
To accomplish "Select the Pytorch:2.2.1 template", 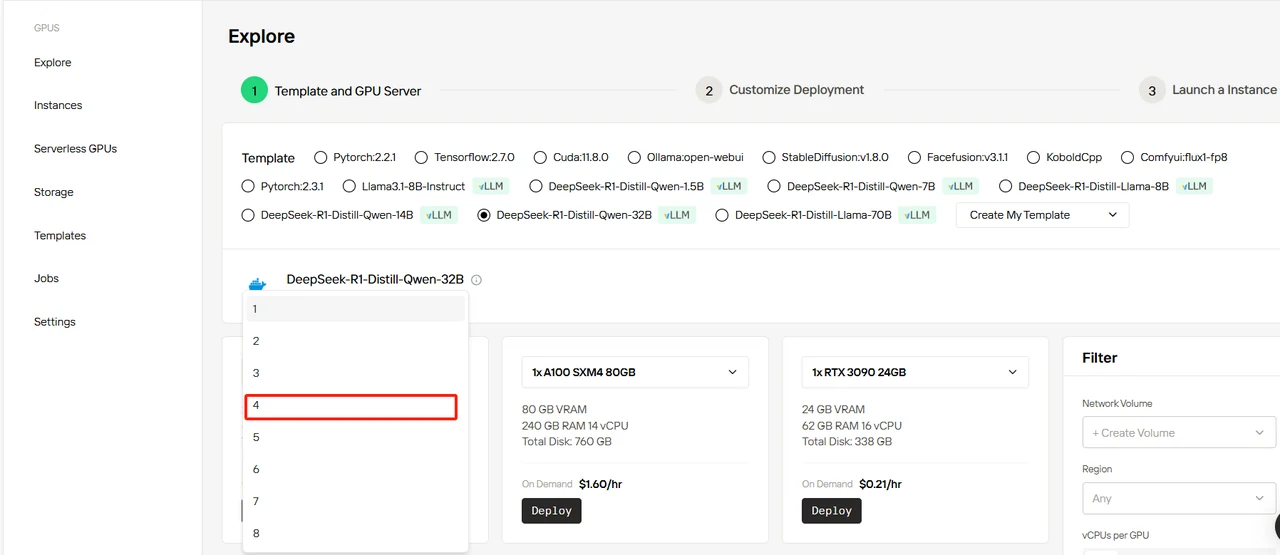I will [x=320, y=157].
